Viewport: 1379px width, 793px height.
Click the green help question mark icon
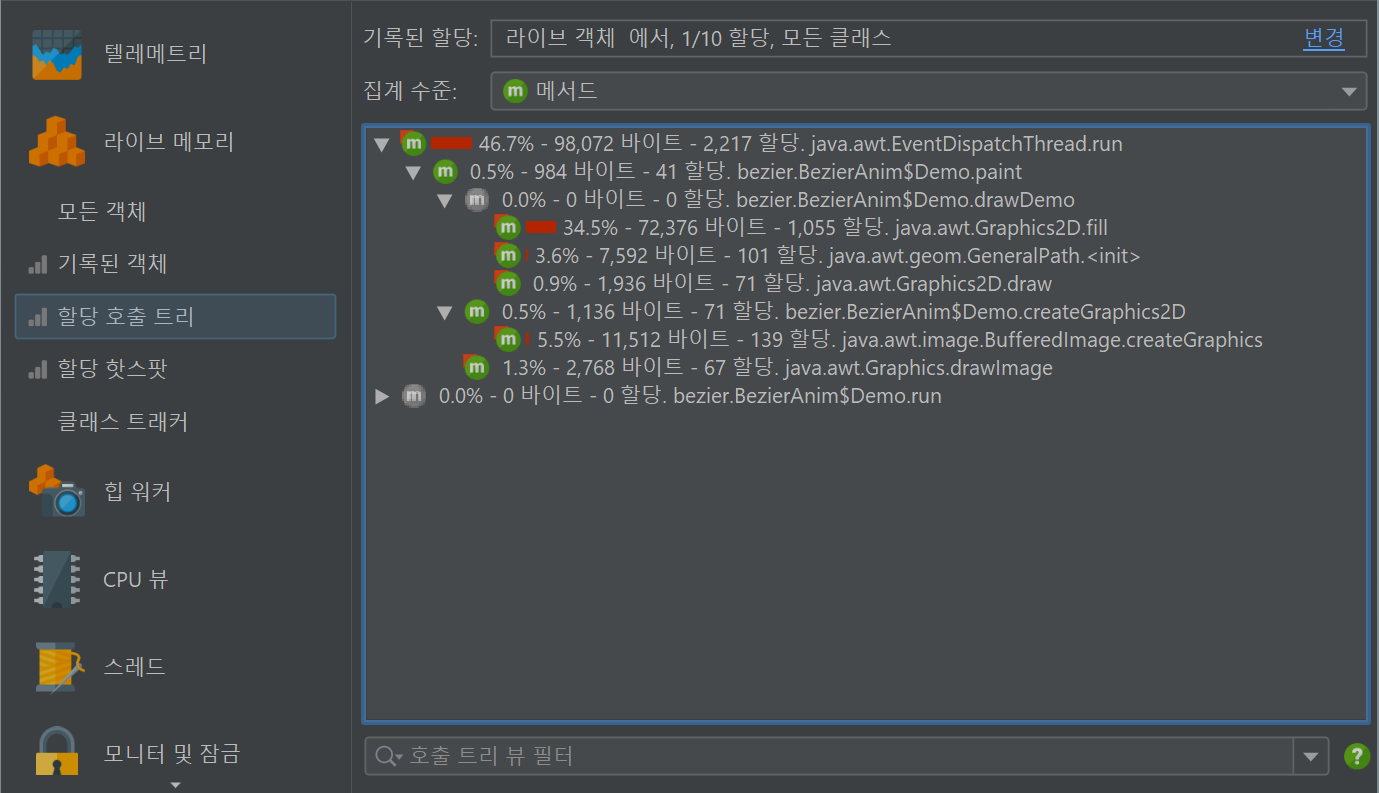1356,756
